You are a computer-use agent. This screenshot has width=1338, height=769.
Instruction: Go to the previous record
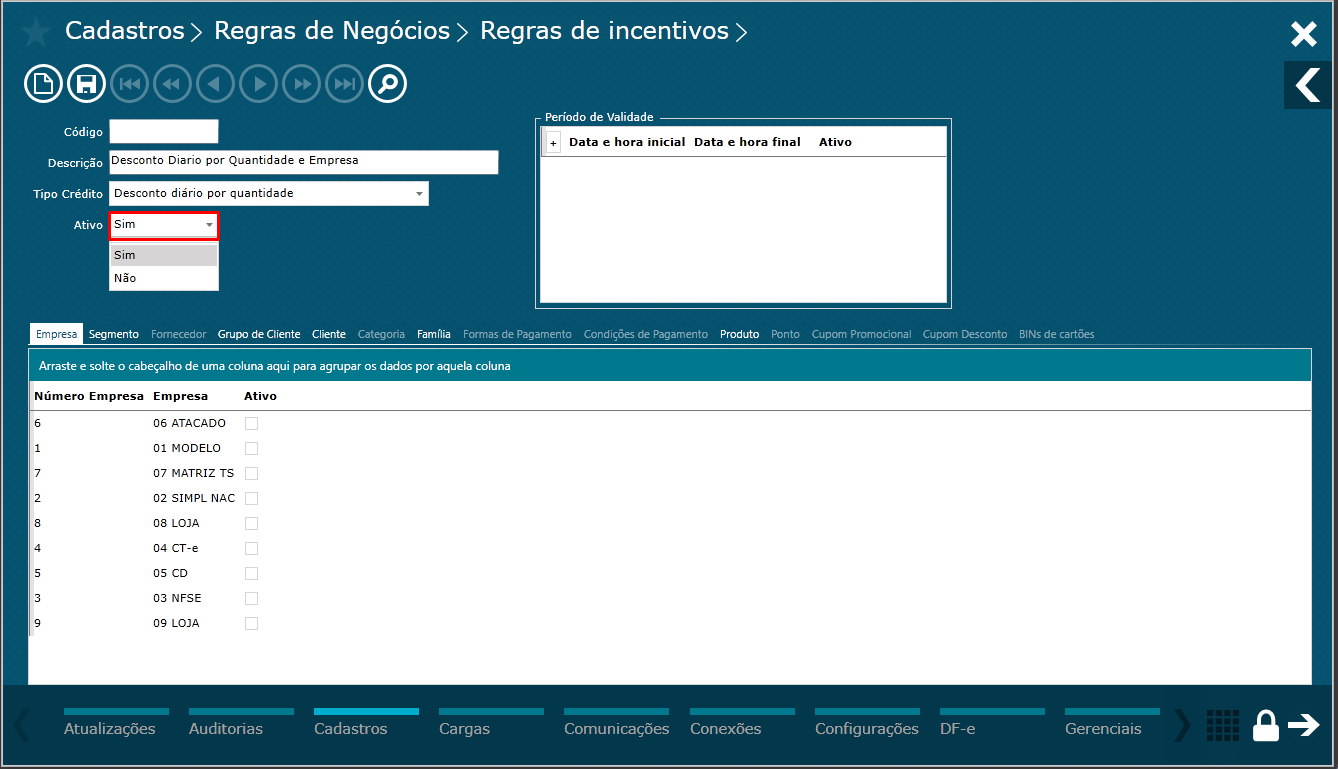tap(216, 84)
